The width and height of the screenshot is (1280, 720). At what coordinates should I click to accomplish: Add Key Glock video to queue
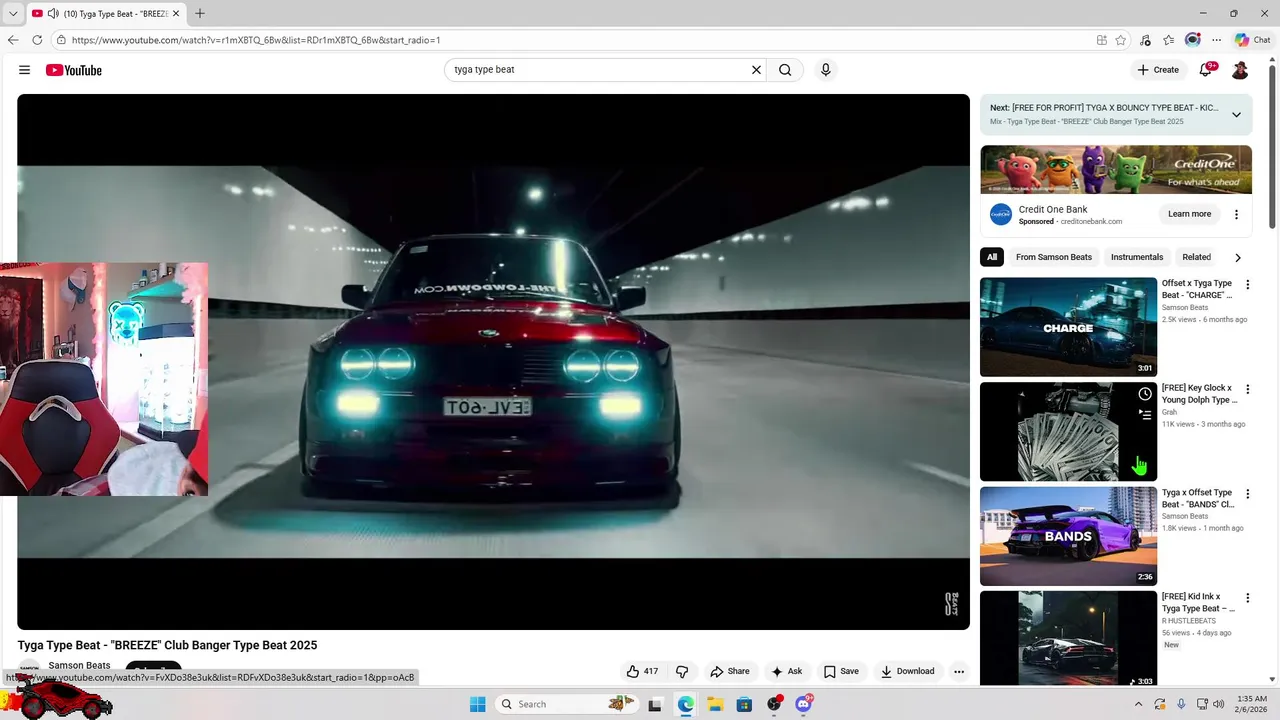coord(1145,414)
